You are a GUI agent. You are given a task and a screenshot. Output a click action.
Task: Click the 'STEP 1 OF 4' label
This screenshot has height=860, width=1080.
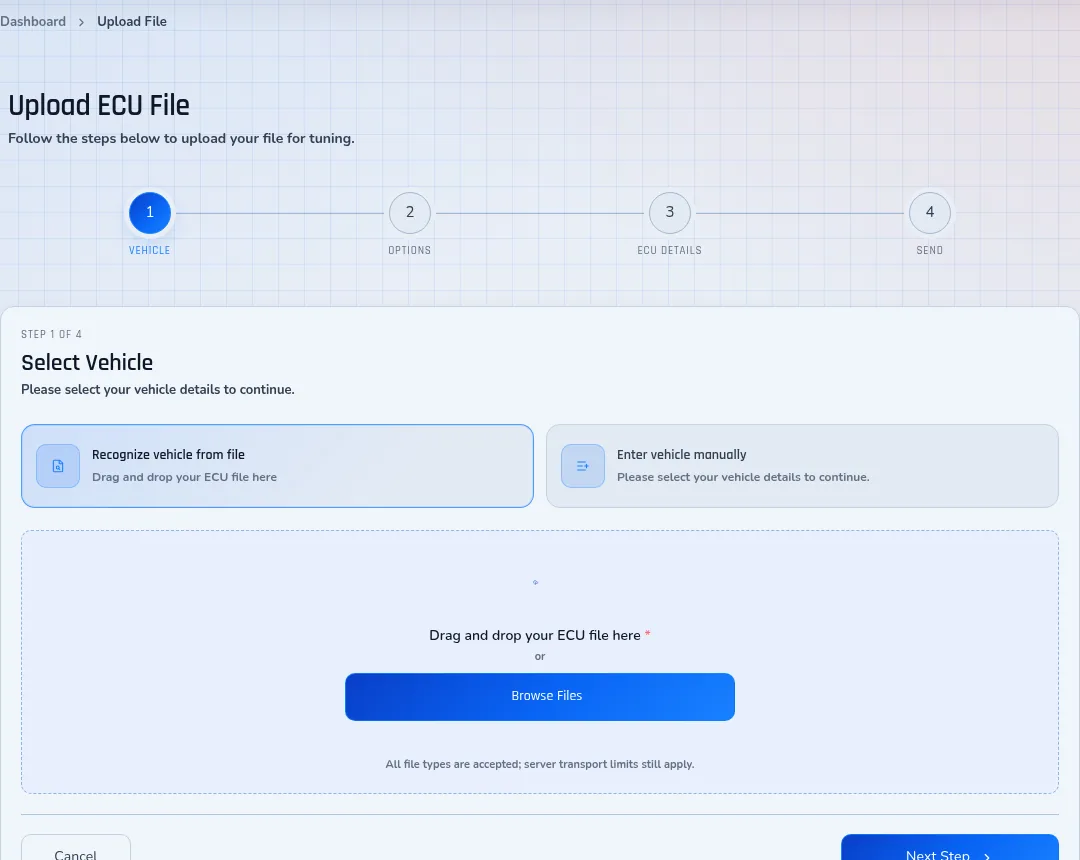click(x=52, y=334)
